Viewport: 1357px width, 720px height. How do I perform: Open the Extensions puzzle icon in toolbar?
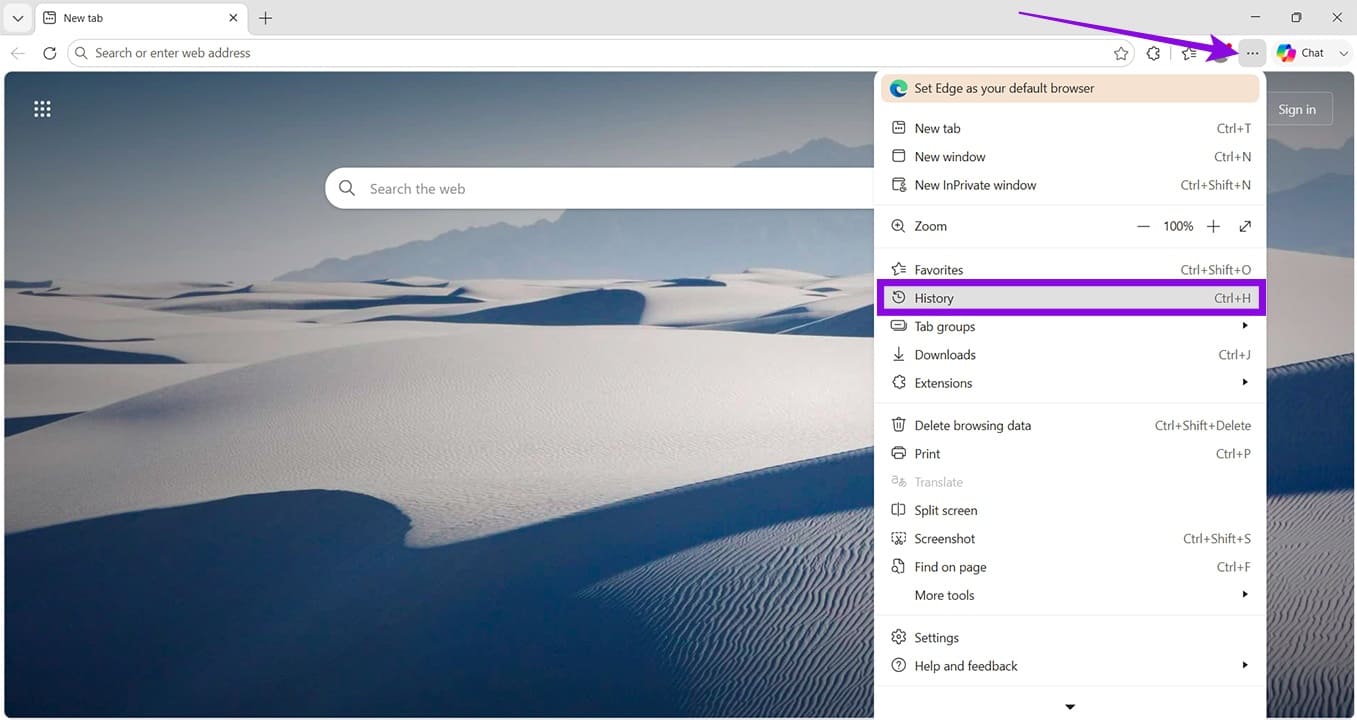[x=1153, y=53]
